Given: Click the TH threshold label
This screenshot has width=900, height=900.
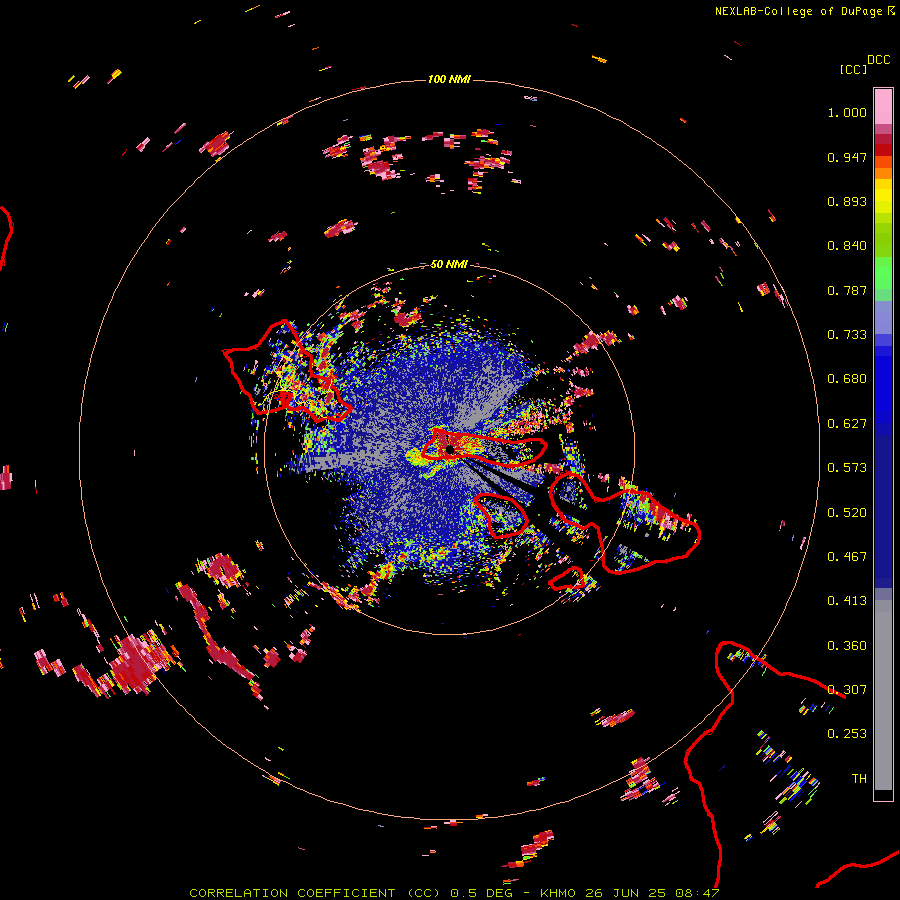Looking at the screenshot, I should coord(859,779).
